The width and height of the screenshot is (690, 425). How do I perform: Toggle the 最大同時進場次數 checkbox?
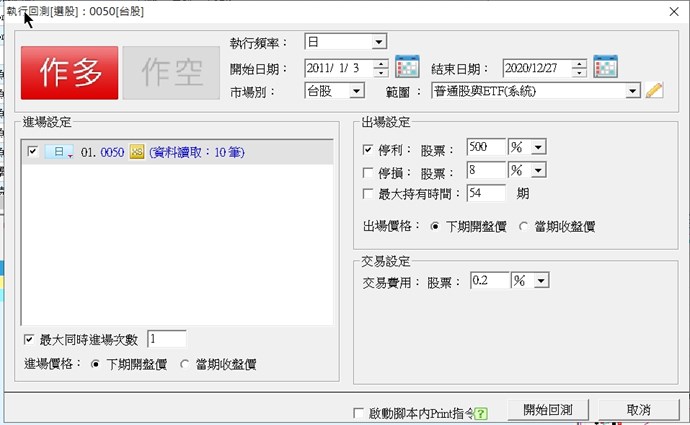29,339
